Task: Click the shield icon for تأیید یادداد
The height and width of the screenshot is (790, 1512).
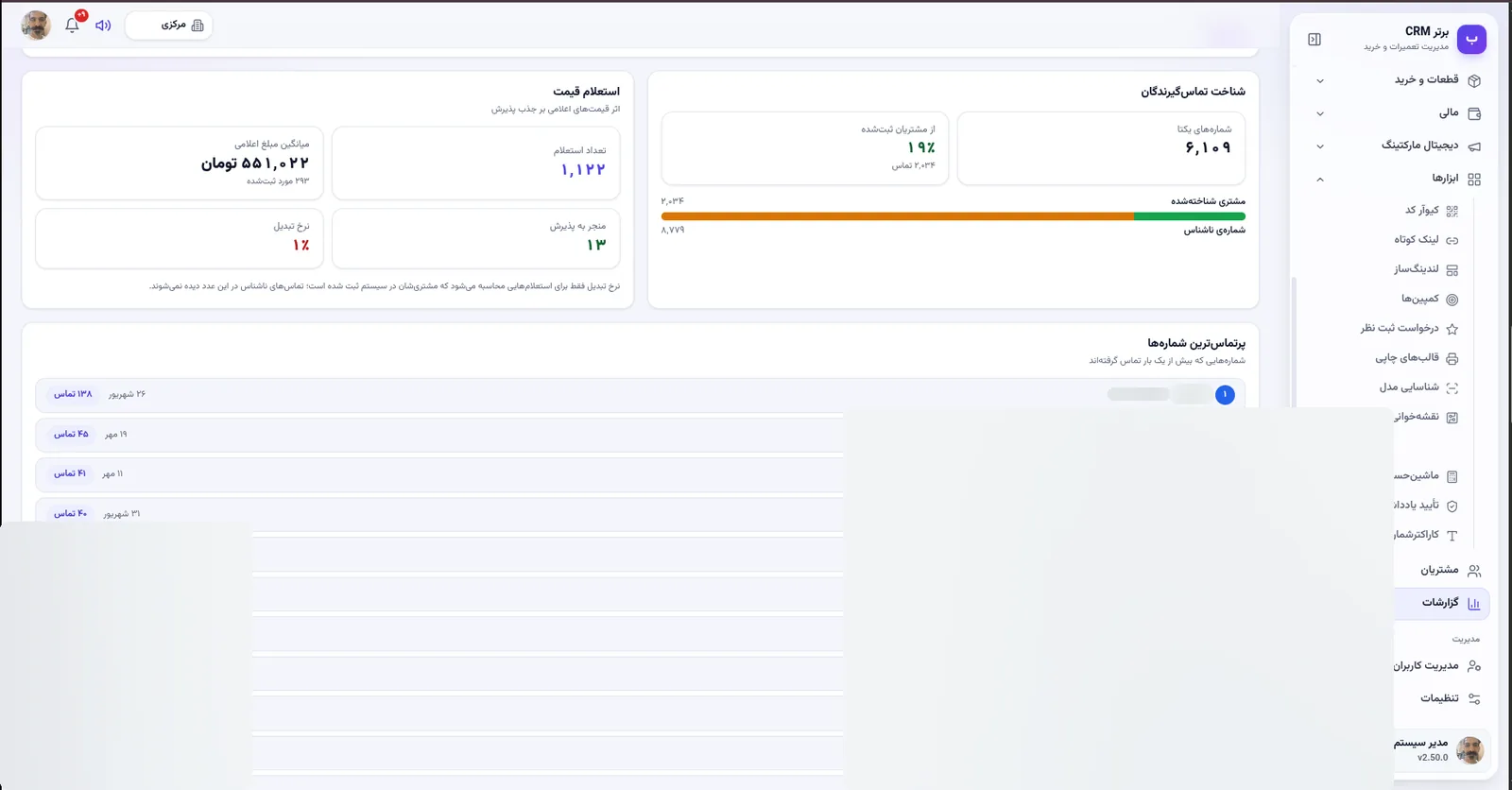Action: 1452,506
